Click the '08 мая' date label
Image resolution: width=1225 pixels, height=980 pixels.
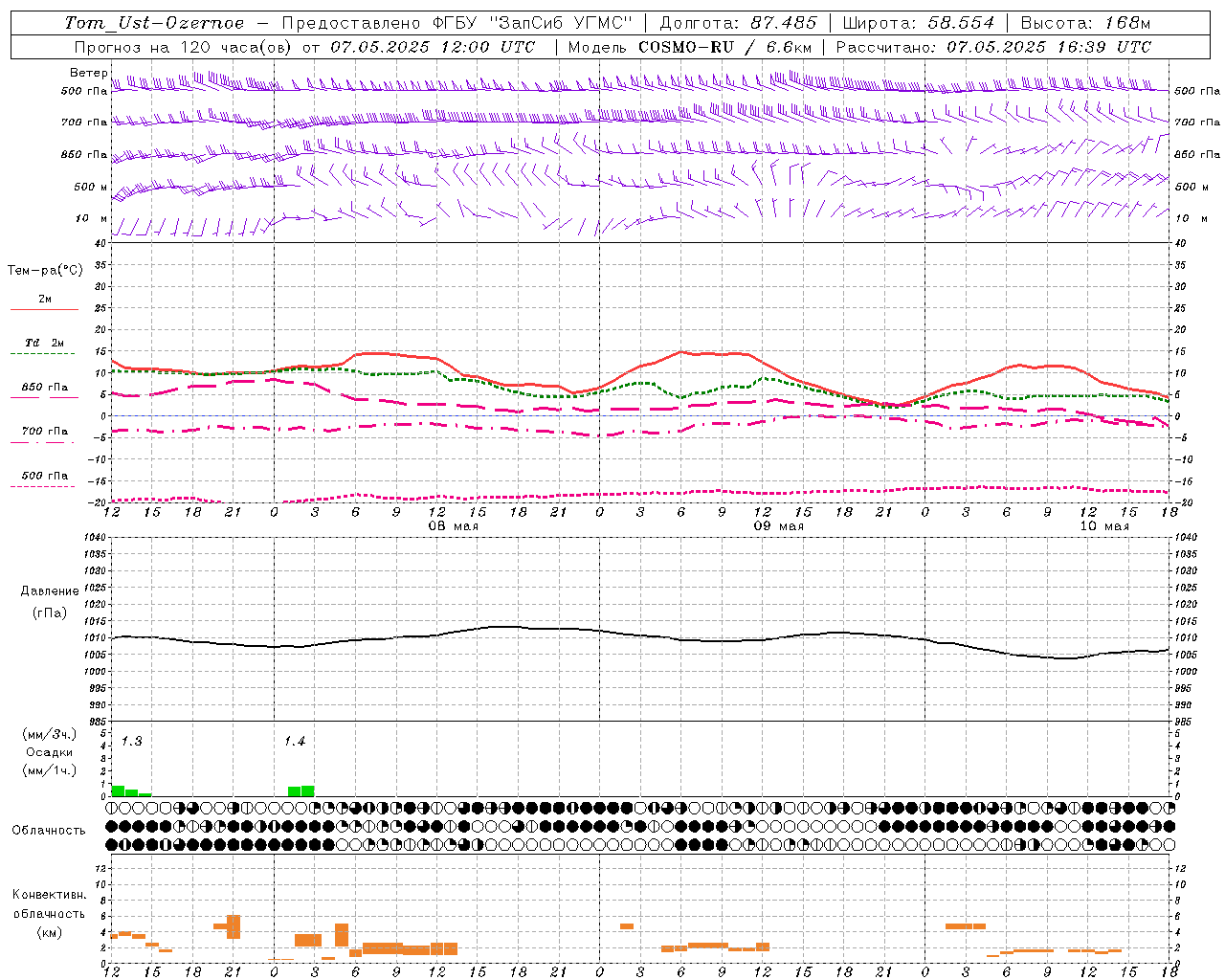(x=453, y=526)
